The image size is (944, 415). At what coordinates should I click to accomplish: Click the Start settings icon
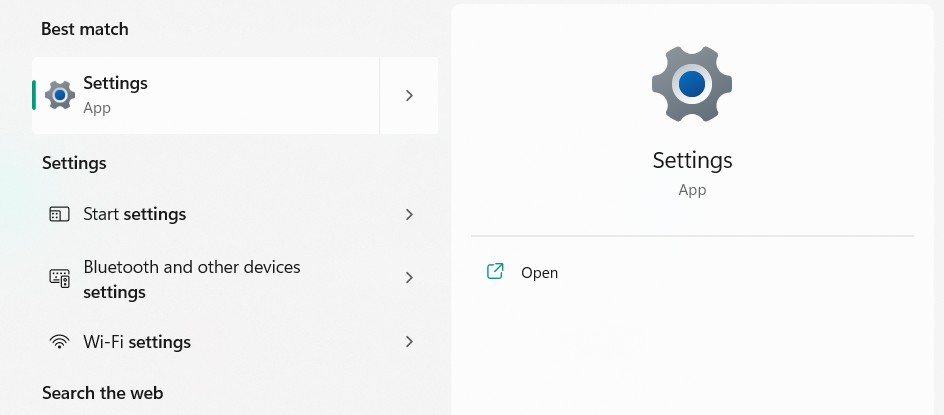tap(60, 214)
